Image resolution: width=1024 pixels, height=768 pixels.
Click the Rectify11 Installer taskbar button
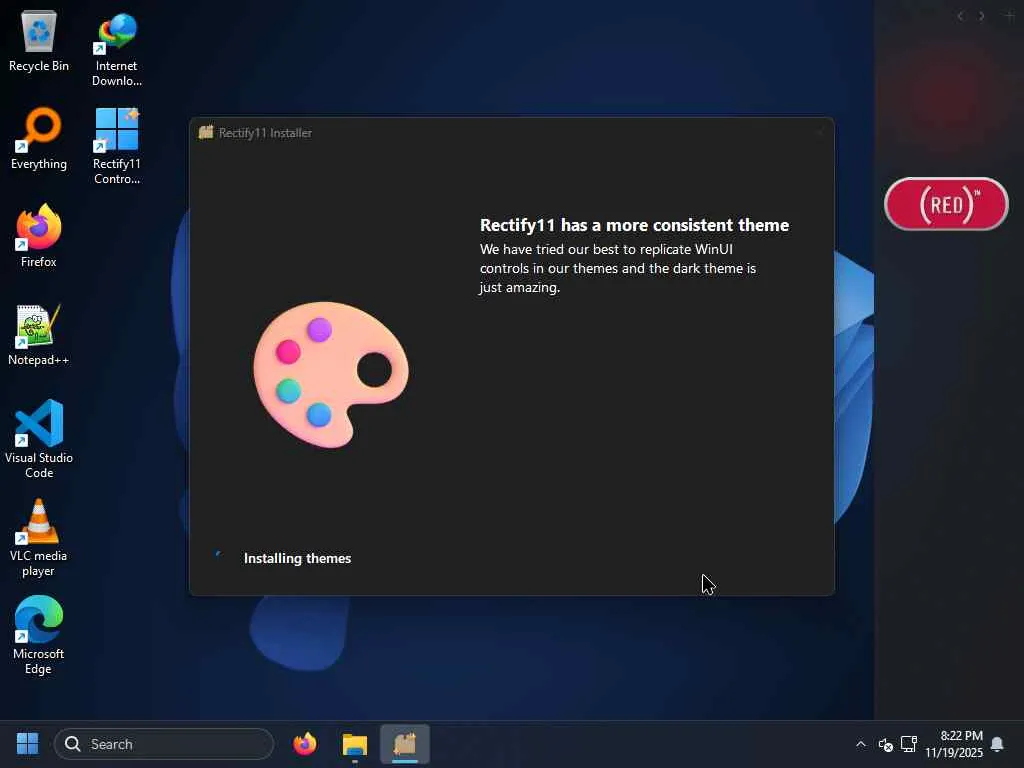pos(405,744)
